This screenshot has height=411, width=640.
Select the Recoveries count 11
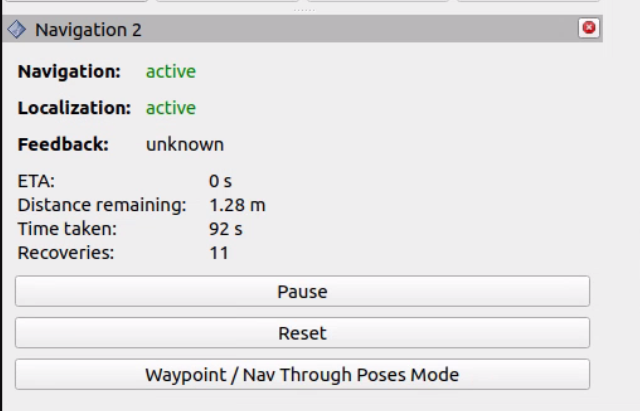click(219, 253)
